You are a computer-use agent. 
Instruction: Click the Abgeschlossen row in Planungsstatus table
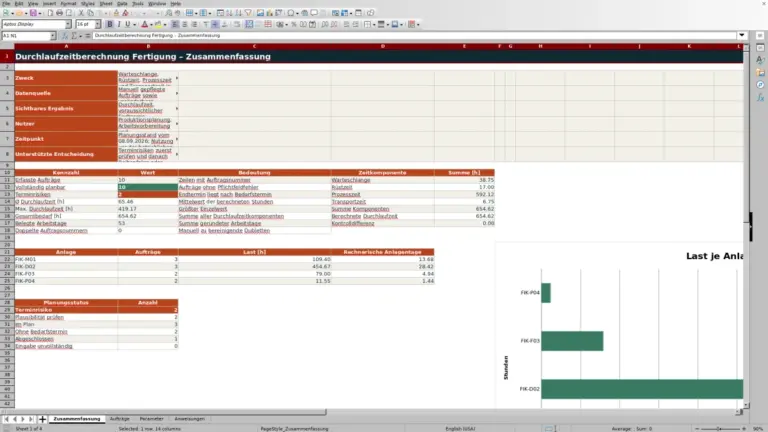pos(96,339)
